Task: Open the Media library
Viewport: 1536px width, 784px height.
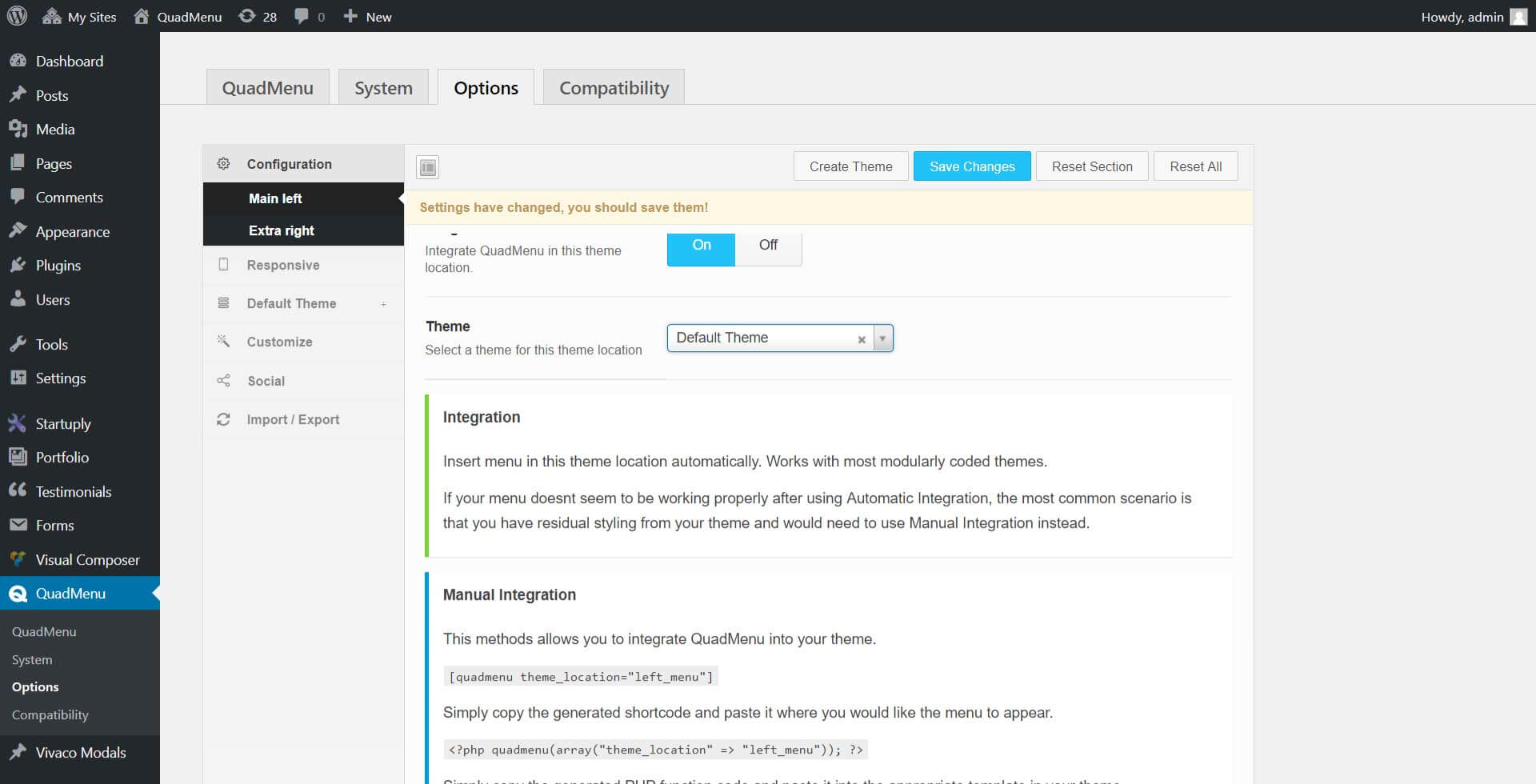Action: pyautogui.click(x=80, y=129)
